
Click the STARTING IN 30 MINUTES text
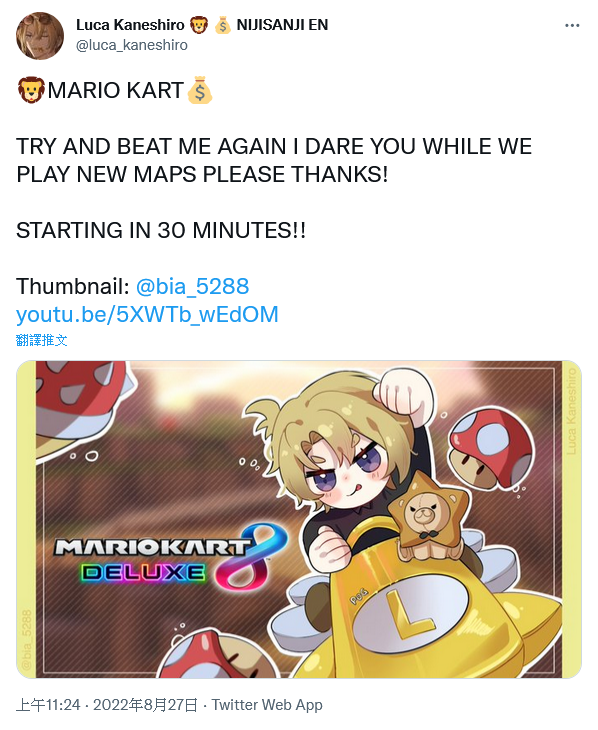(161, 230)
